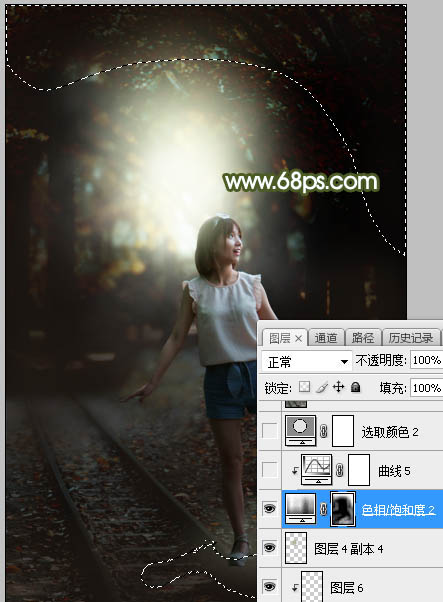Close the 图层 tab with its X
This screenshot has height=602, width=443.
click(x=298, y=339)
